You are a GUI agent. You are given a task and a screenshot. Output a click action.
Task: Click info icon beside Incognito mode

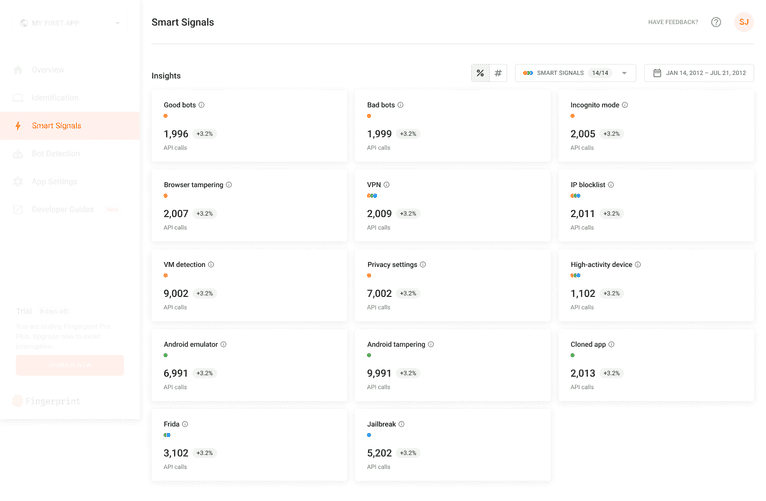coord(625,105)
